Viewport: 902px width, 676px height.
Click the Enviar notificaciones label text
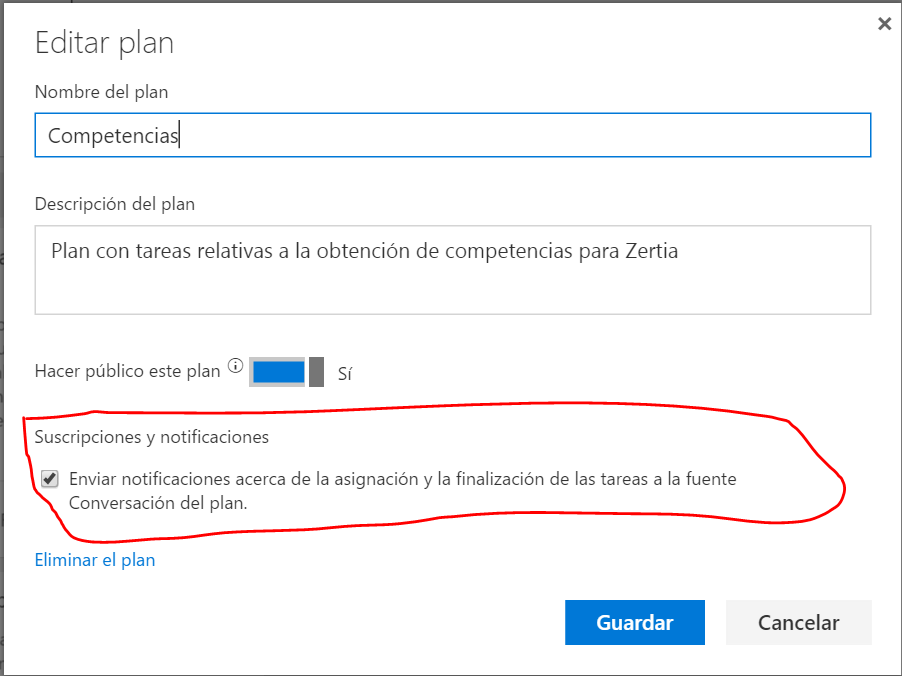tap(402, 479)
